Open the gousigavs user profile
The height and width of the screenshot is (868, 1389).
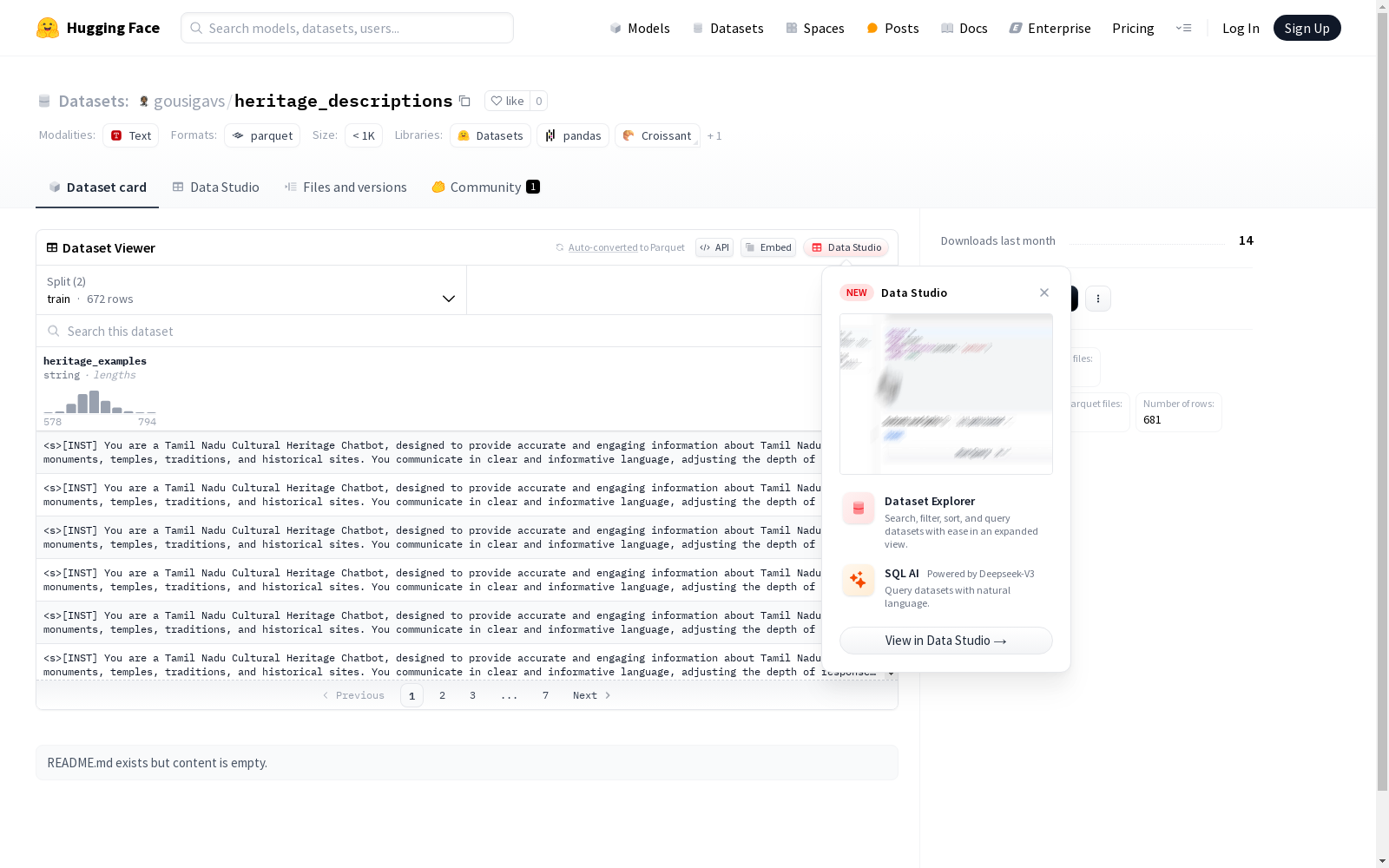coord(189,101)
